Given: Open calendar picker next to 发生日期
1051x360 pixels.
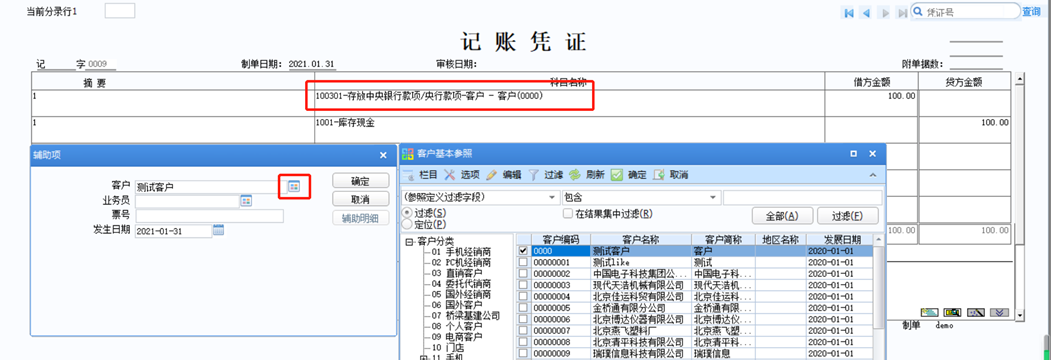Looking at the screenshot, I should [x=218, y=231].
